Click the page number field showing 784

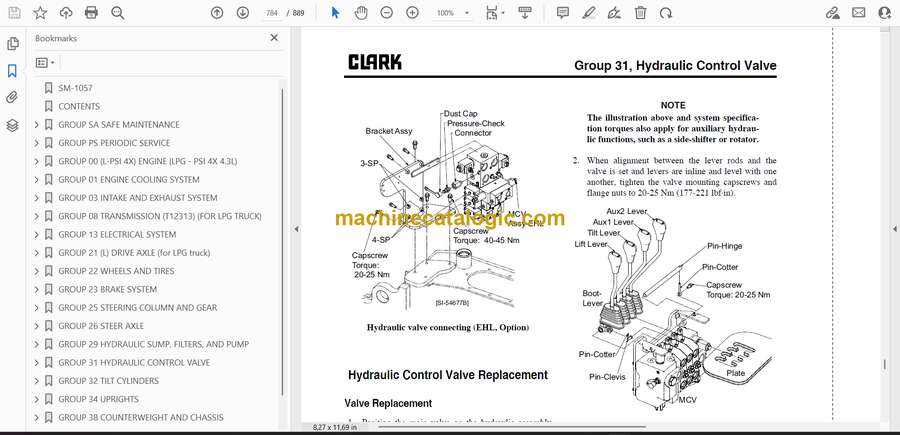pyautogui.click(x=273, y=13)
